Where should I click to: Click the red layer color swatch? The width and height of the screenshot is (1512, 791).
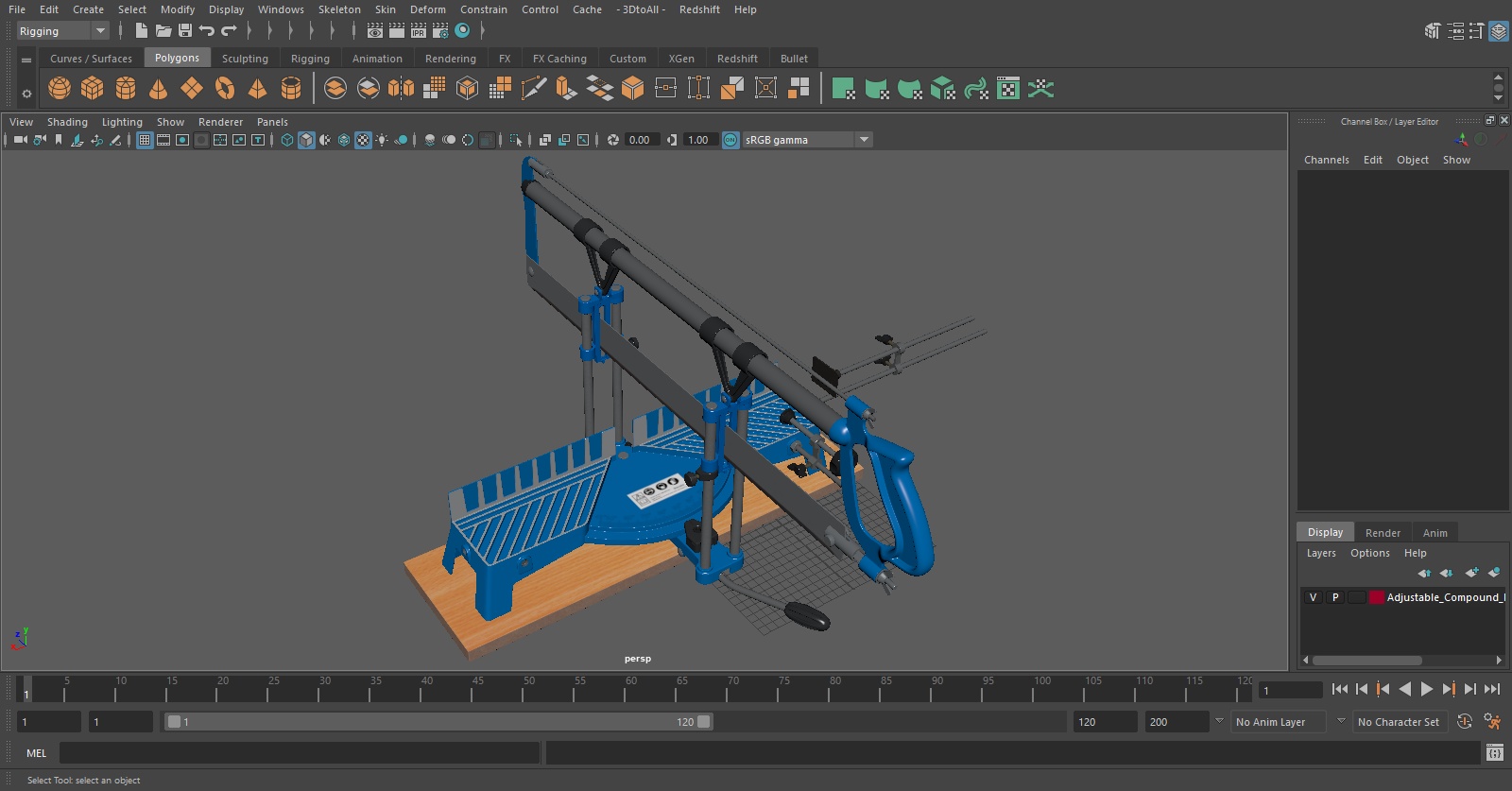[1377, 597]
